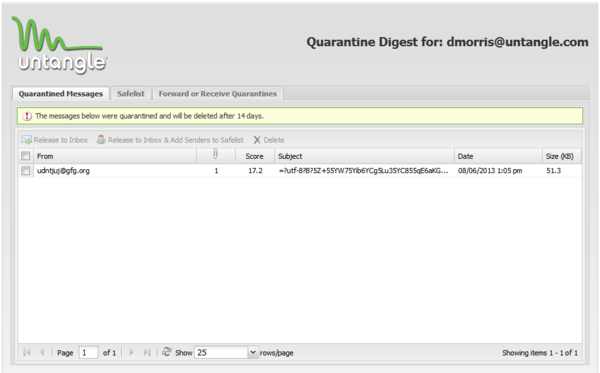Sort by the Subject column header
Screen dimensions: 600x373
point(364,156)
